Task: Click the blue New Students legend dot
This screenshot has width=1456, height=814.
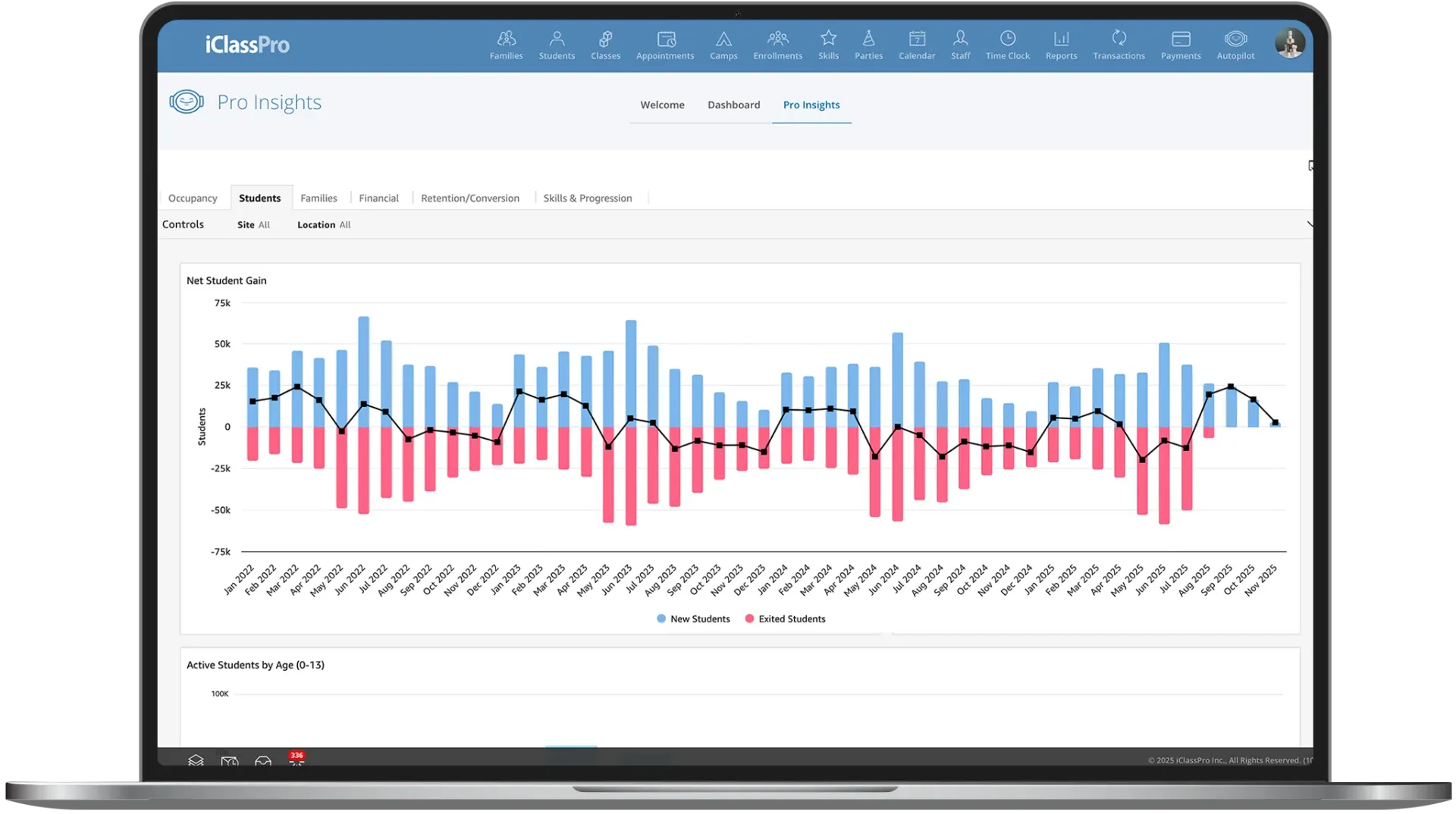Action: (x=661, y=618)
